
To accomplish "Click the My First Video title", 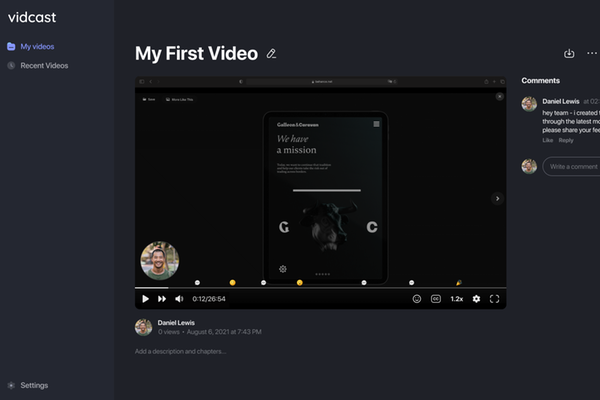I will (196, 53).
